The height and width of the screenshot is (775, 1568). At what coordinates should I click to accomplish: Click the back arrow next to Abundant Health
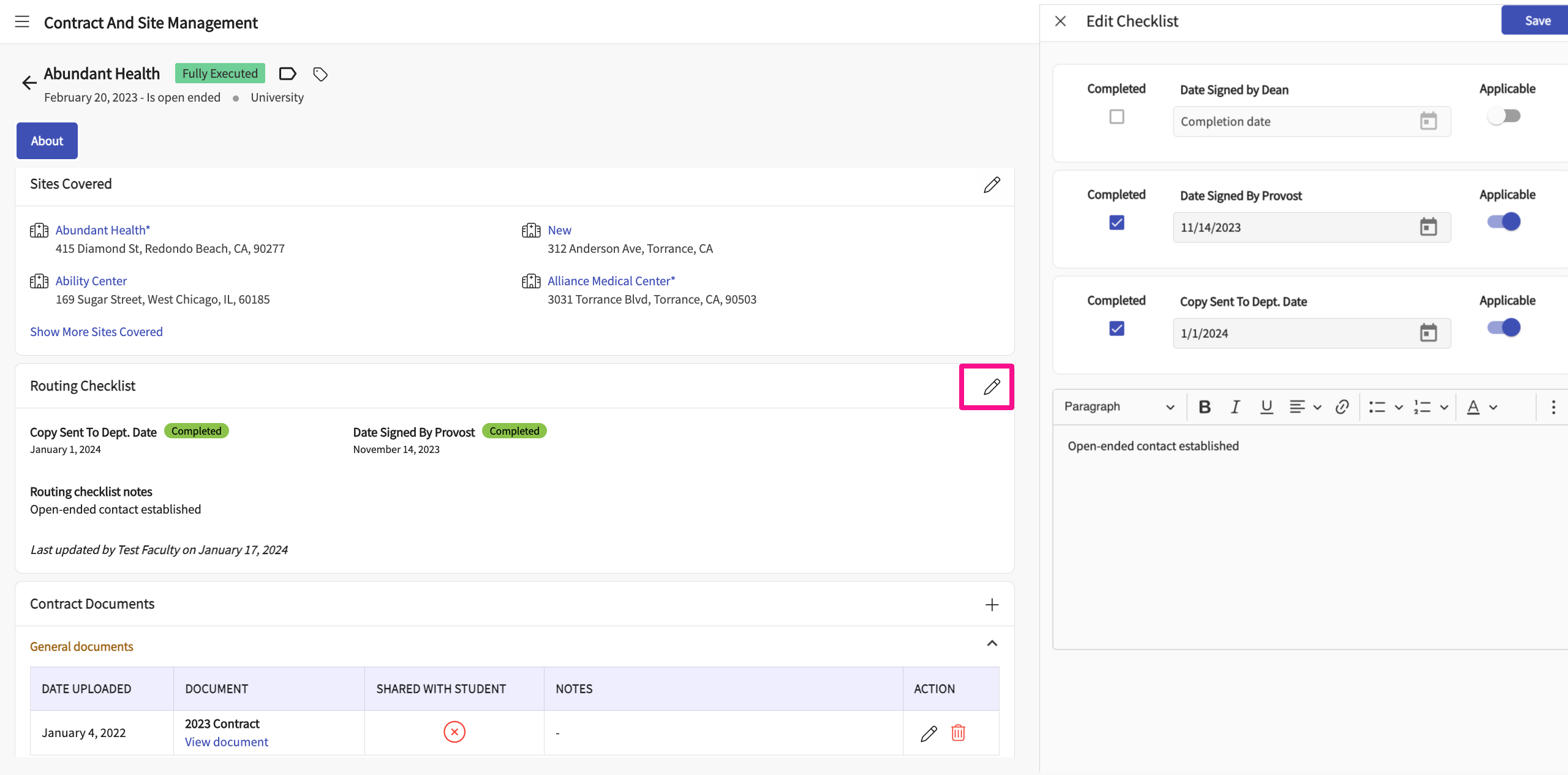click(29, 83)
